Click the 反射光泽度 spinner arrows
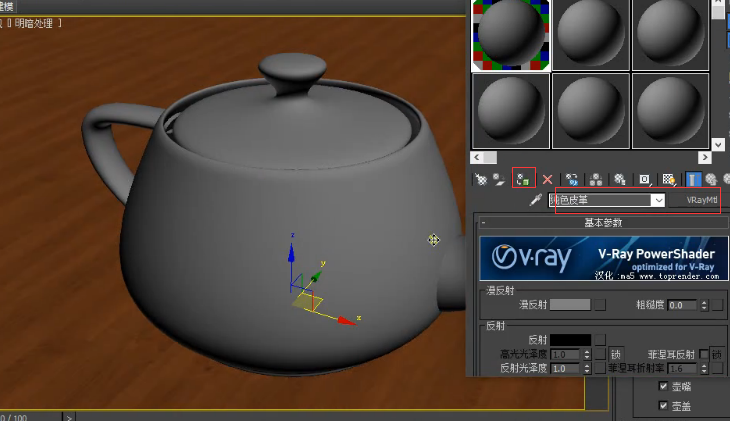The image size is (730, 421). [x=587, y=368]
